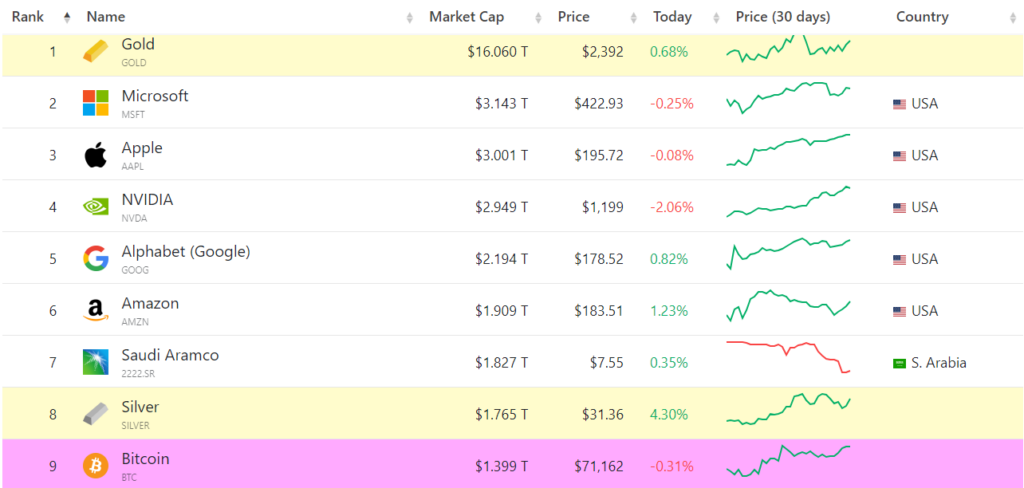1024x488 pixels.
Task: Click the Rank column header
Action: (x=27, y=17)
